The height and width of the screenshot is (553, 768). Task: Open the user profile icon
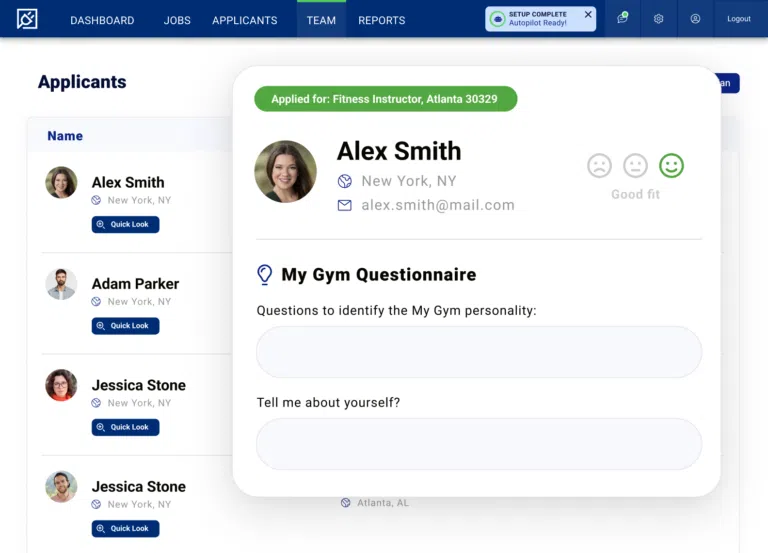coord(695,19)
